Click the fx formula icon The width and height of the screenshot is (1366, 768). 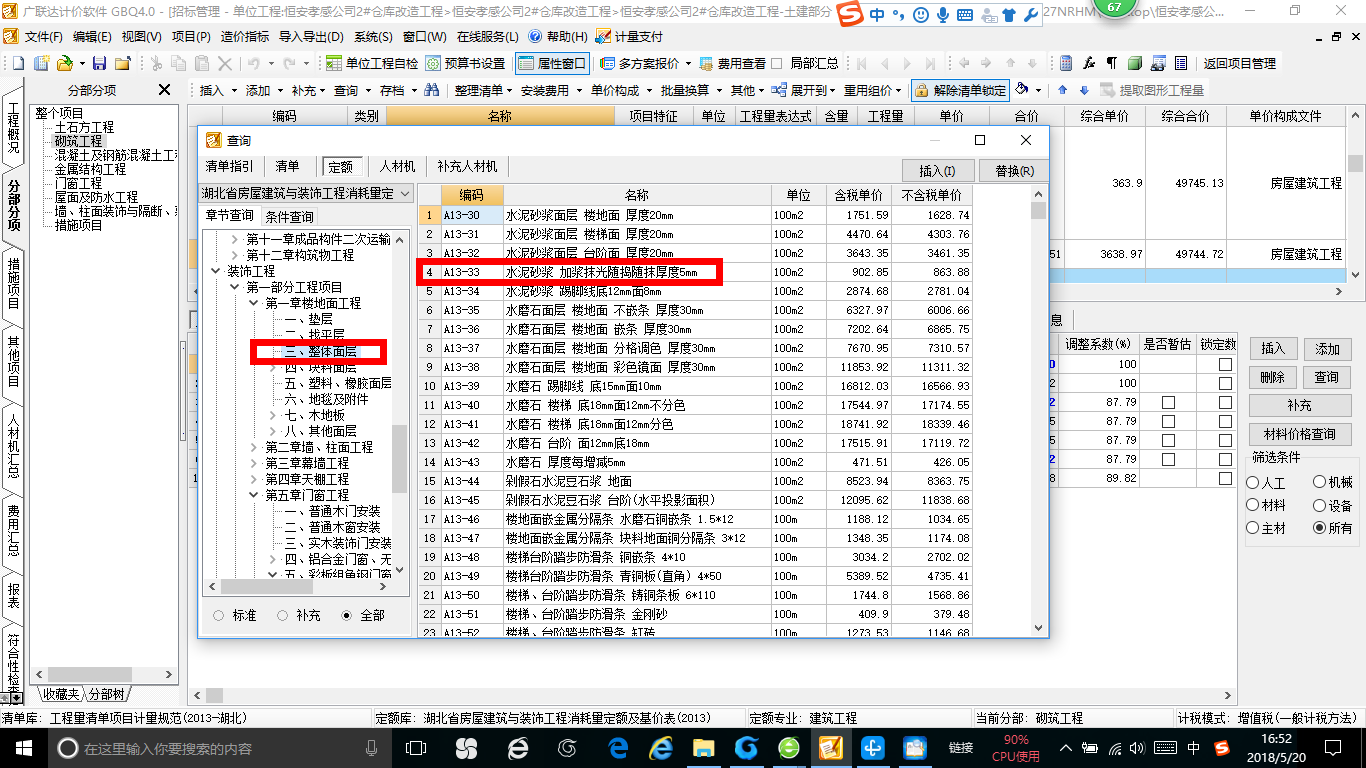click(1089, 63)
